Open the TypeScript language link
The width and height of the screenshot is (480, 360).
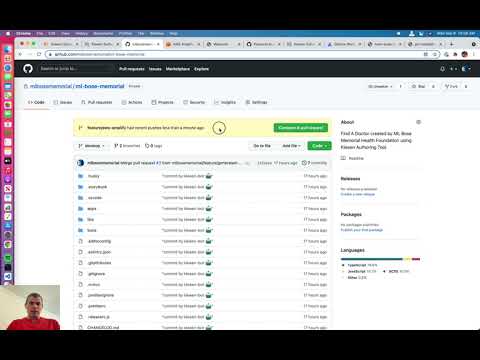click(x=359, y=265)
